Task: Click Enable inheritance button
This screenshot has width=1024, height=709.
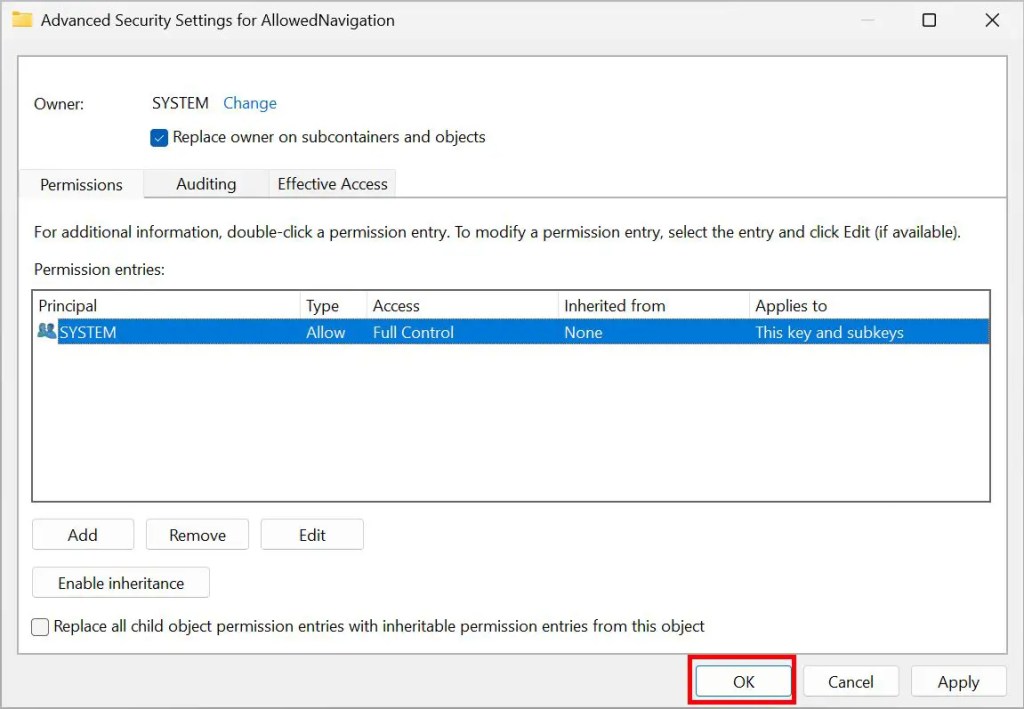Action: point(121,582)
